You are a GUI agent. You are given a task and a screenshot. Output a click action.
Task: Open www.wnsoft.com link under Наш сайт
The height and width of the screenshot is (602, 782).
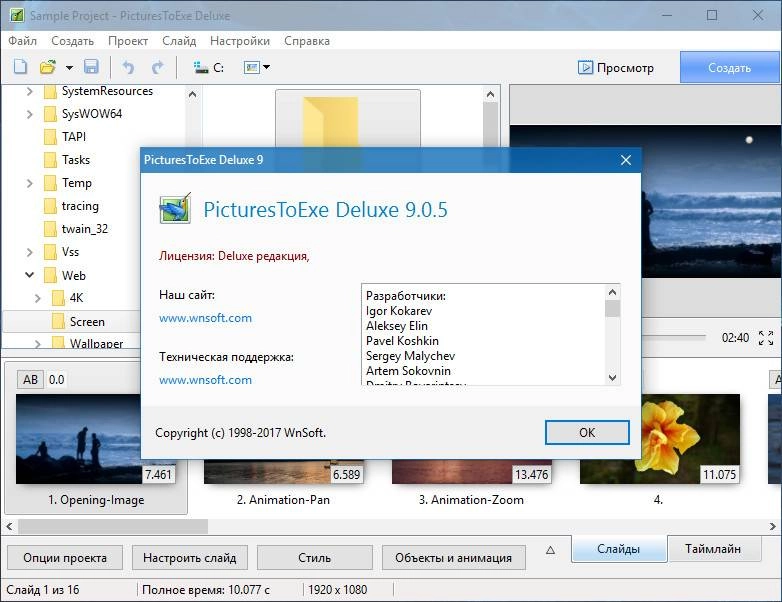(205, 318)
